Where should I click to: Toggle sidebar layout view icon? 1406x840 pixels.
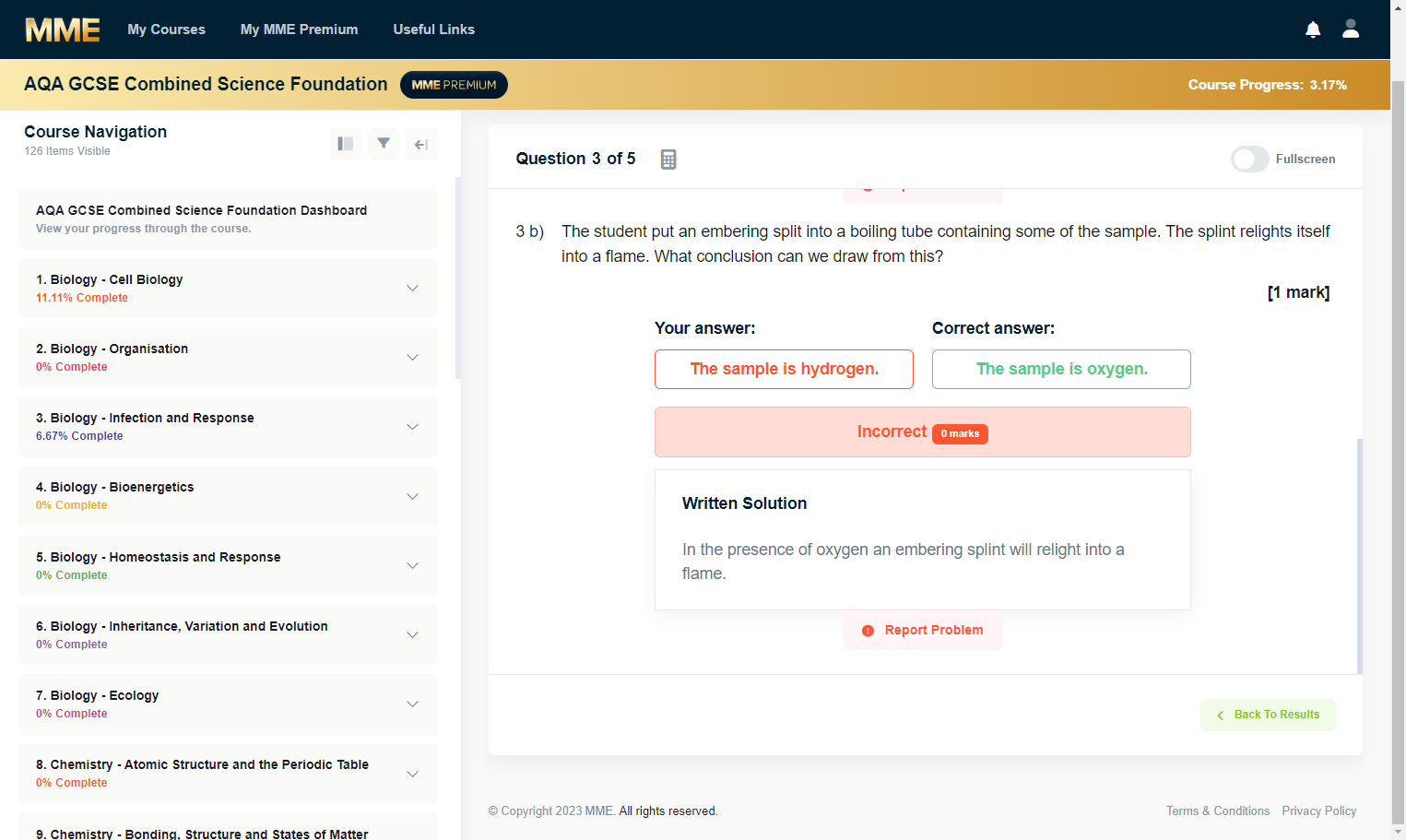(346, 144)
